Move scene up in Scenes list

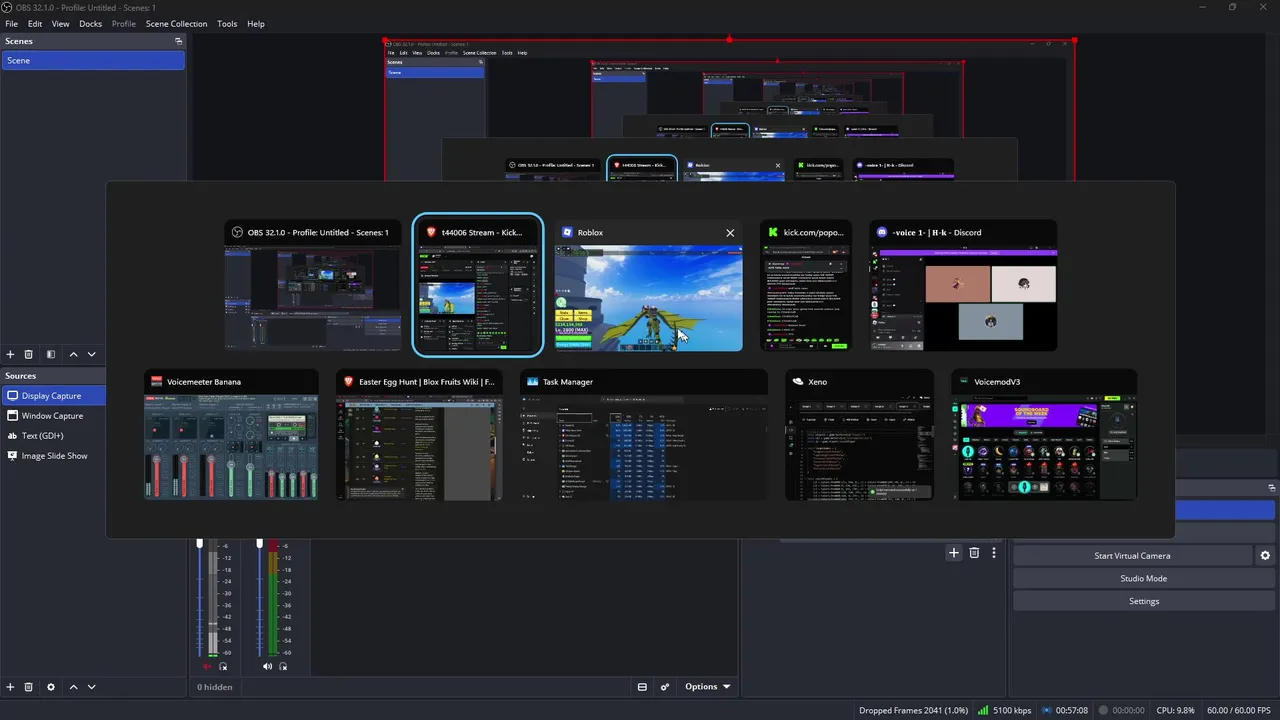pyautogui.click(x=73, y=354)
